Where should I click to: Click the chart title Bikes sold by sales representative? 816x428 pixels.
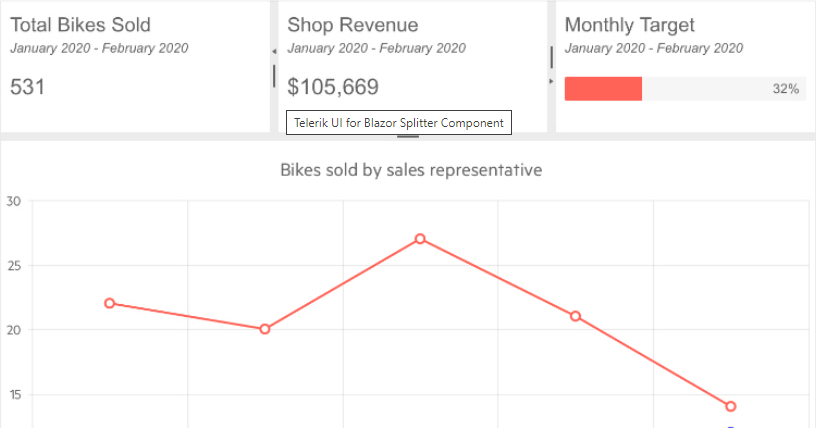411,170
